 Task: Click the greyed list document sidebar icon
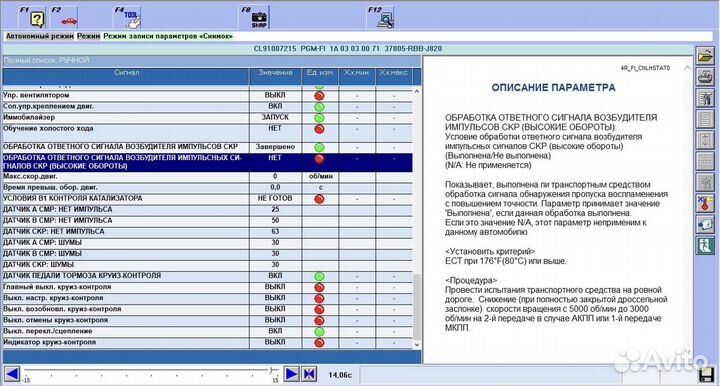705,119
